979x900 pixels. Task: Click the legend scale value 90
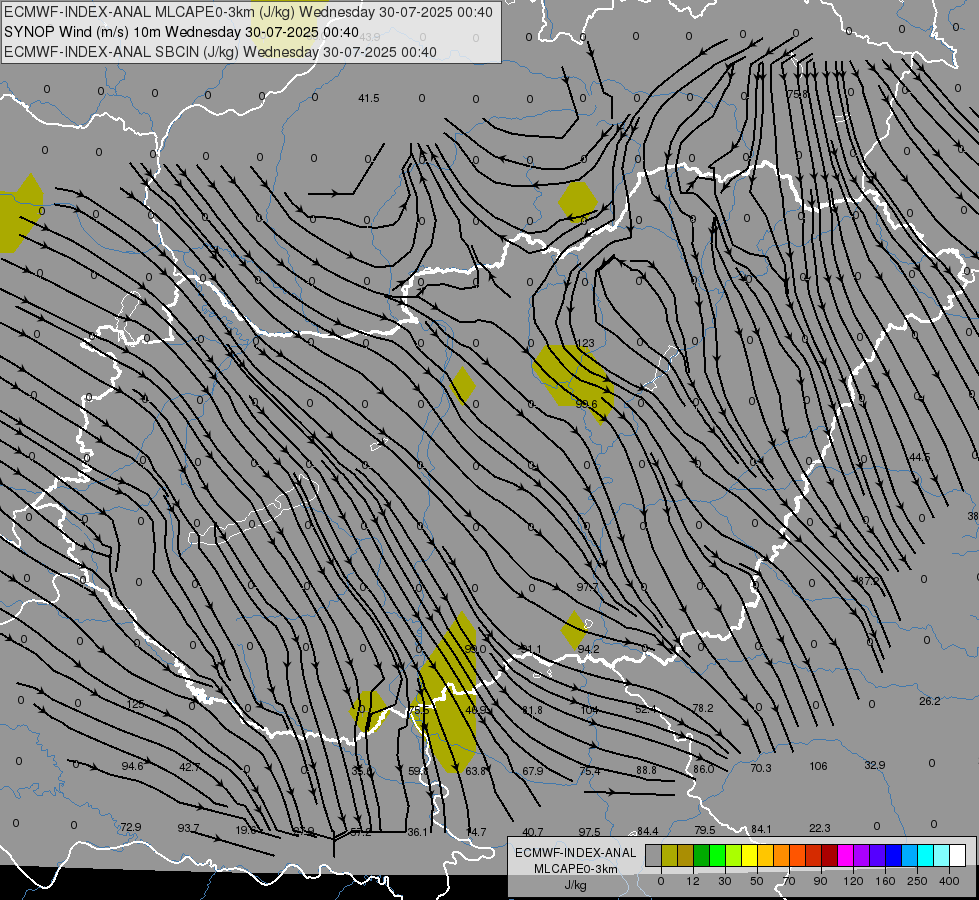pyautogui.click(x=820, y=881)
